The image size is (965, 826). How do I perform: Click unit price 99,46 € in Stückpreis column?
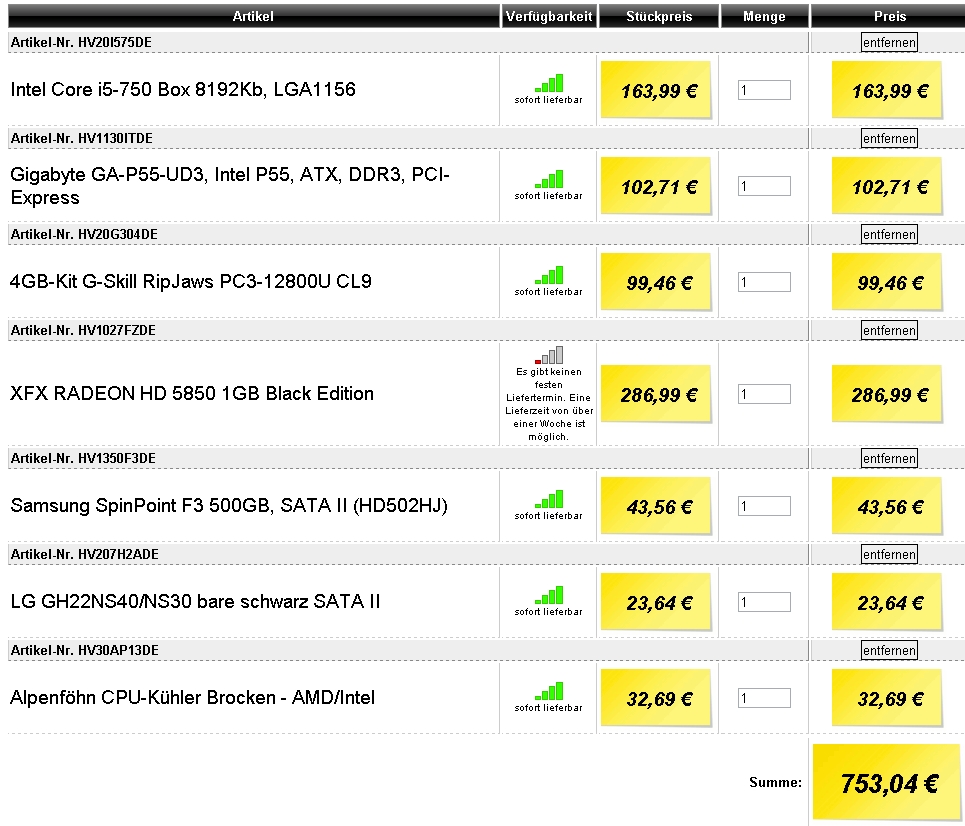tap(656, 283)
